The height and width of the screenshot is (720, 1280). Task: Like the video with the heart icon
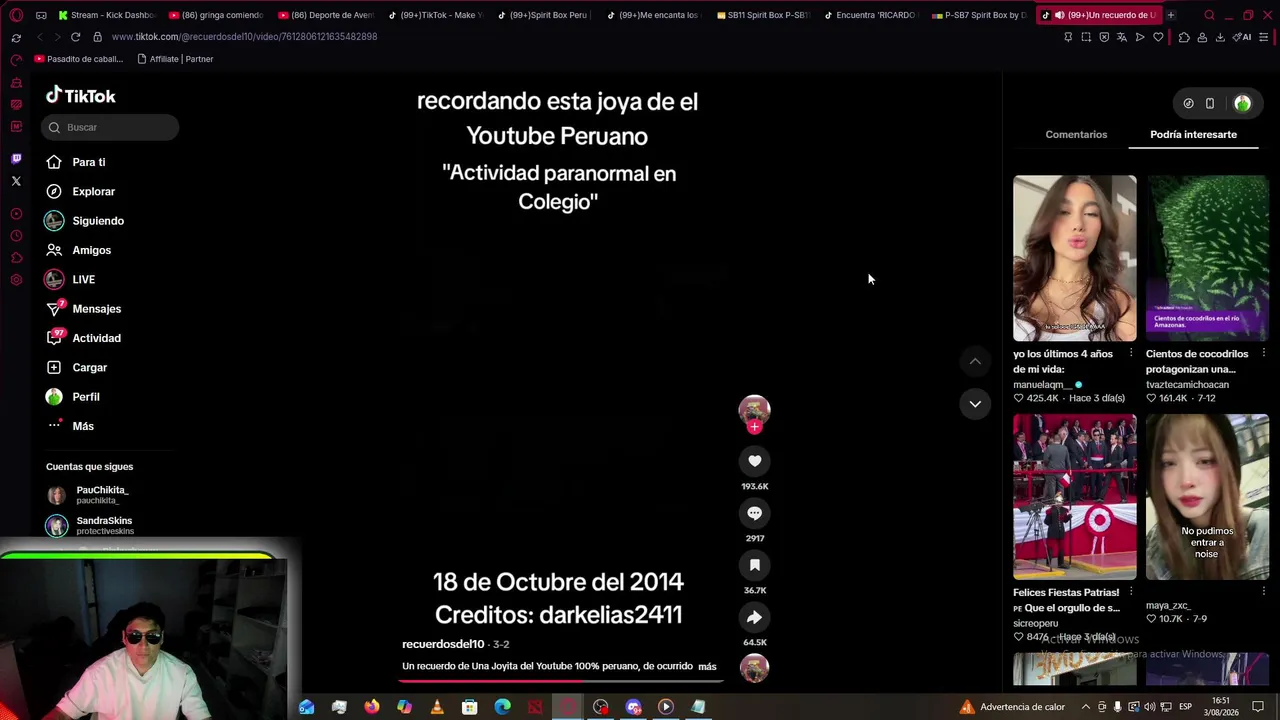755,461
